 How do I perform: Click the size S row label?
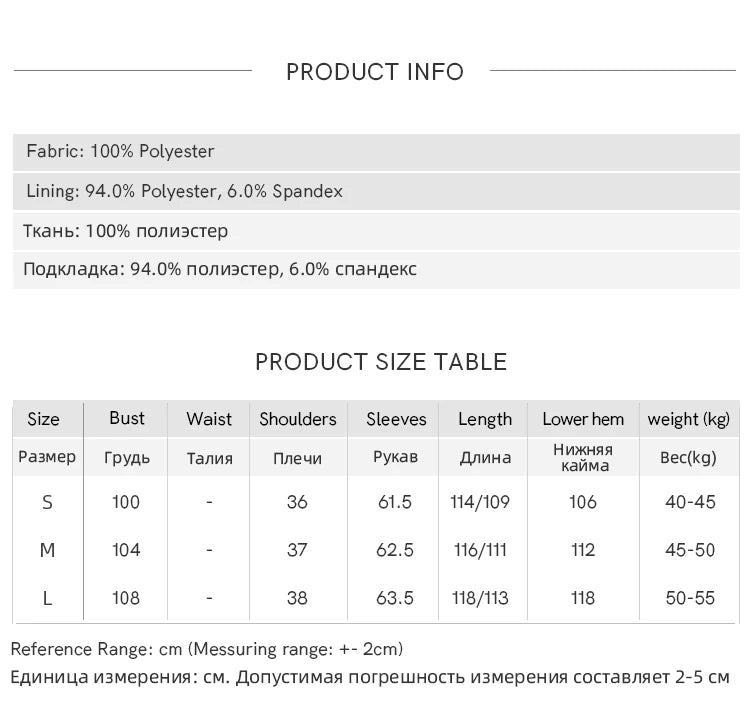[x=47, y=502]
